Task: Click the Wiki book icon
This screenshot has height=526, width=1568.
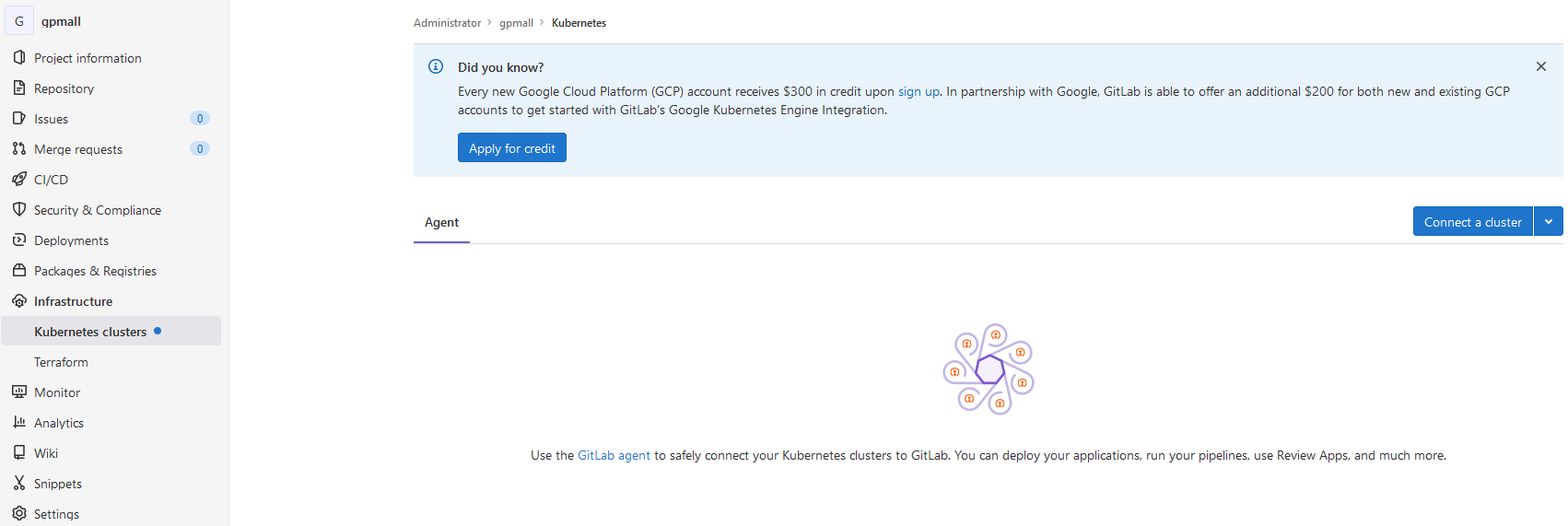Action: click(19, 452)
